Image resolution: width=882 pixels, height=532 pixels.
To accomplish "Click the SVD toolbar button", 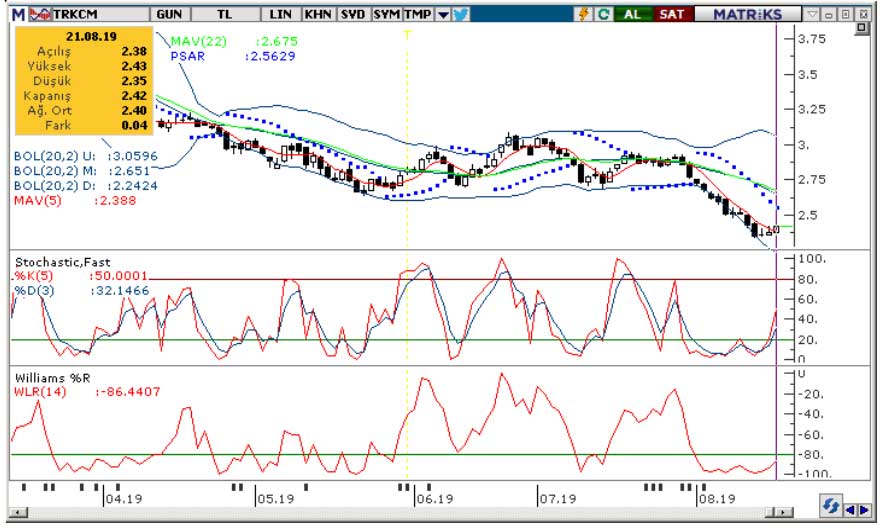I will [x=353, y=14].
